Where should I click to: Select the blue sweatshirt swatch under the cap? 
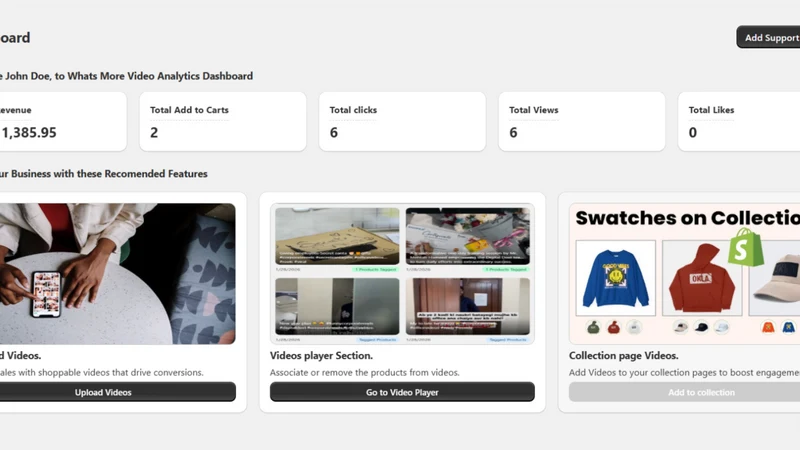[x=789, y=327]
